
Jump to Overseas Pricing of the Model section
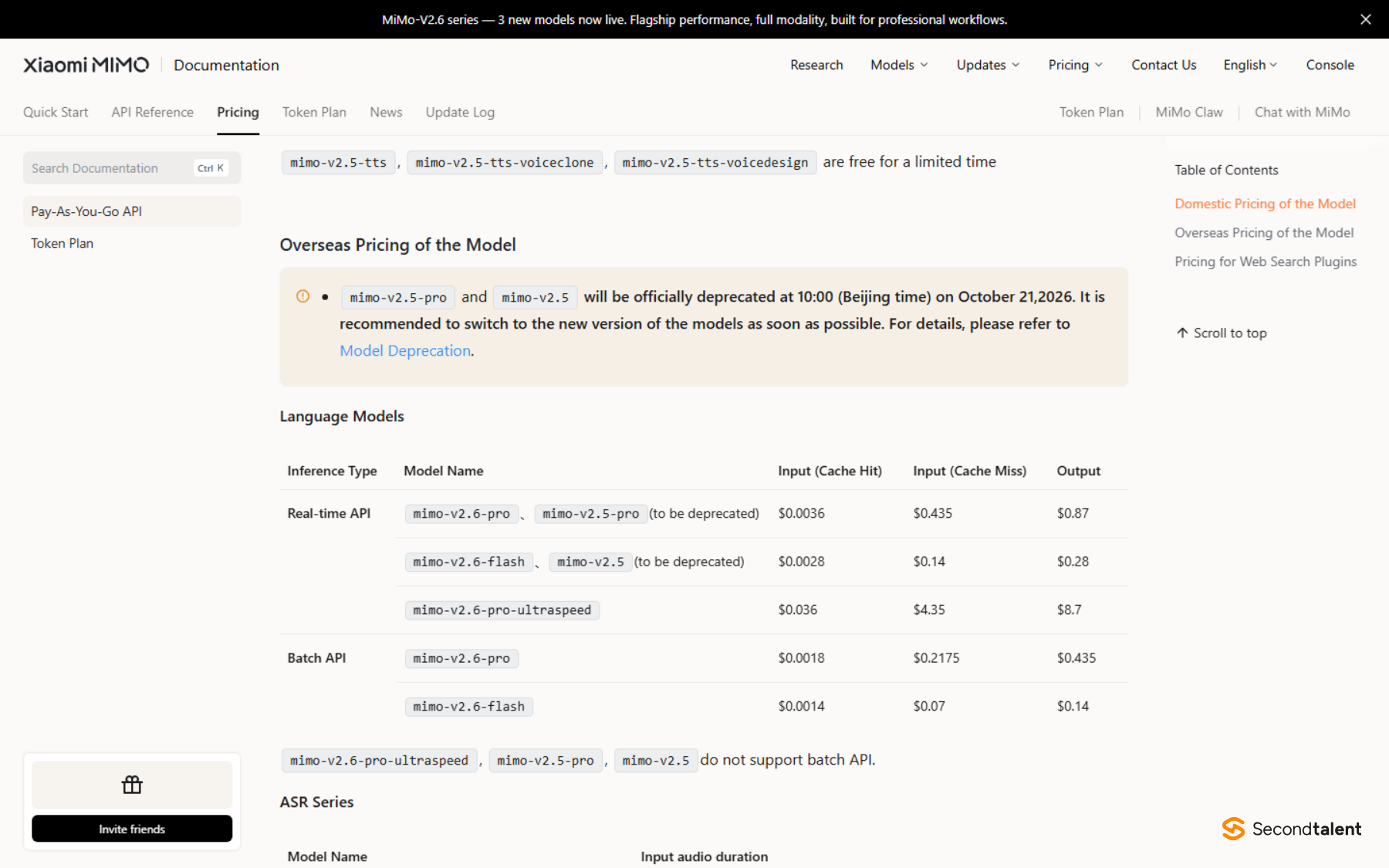click(x=1264, y=232)
